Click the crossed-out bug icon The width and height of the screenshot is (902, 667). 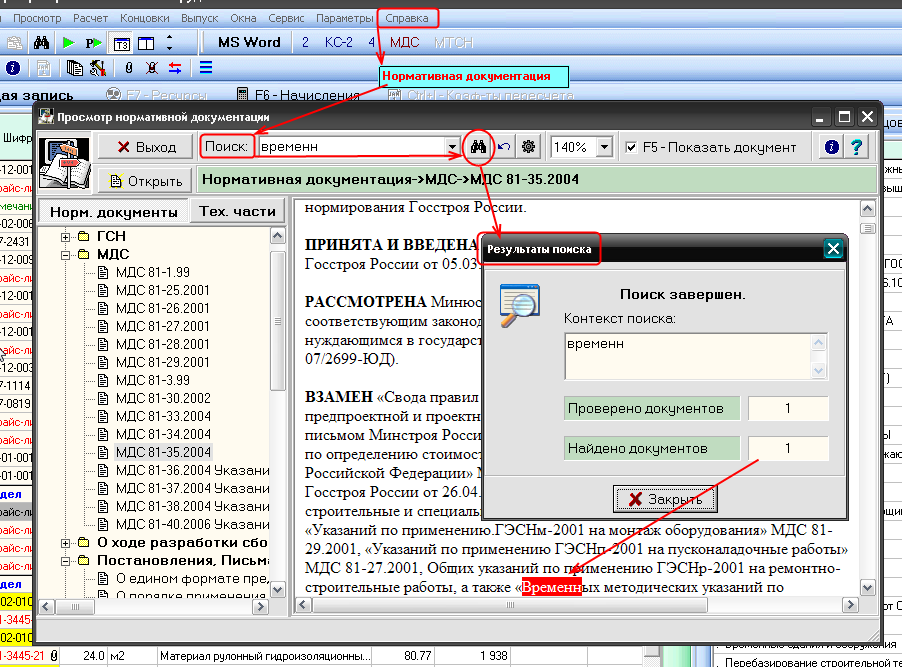[x=152, y=68]
